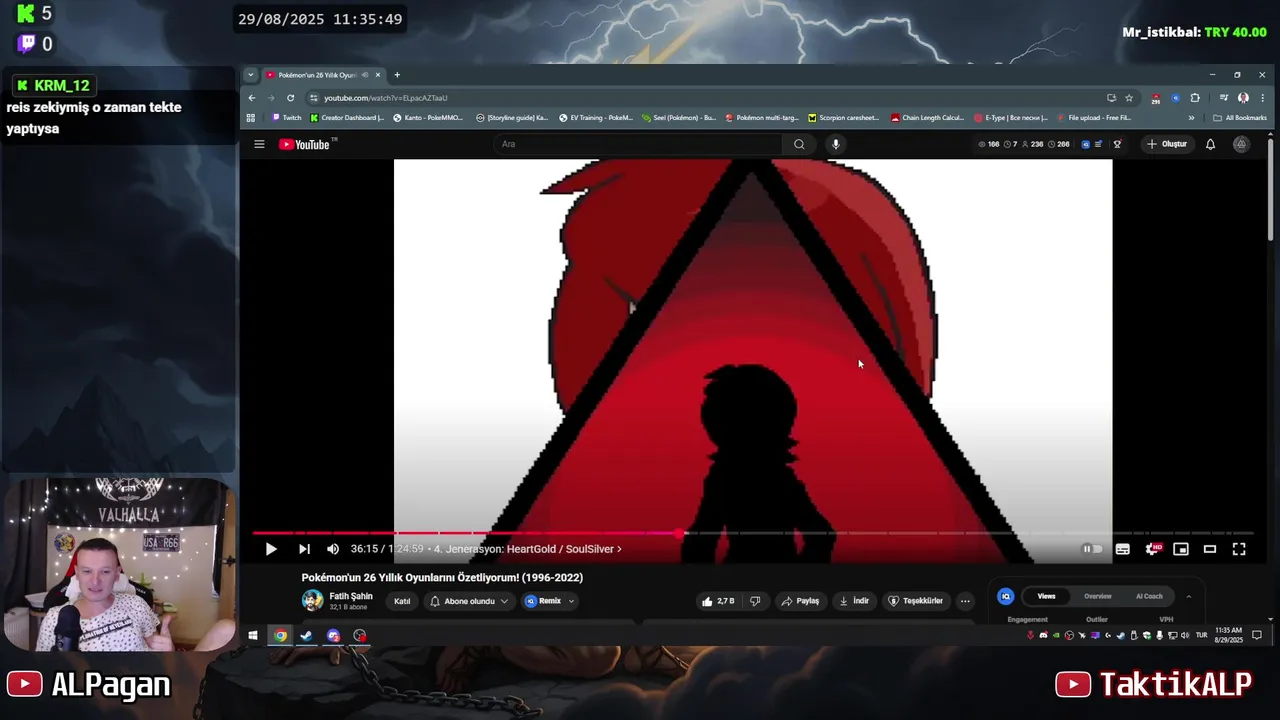The image size is (1280, 720).
Task: Go to the YouTube home logo
Action: (305, 144)
